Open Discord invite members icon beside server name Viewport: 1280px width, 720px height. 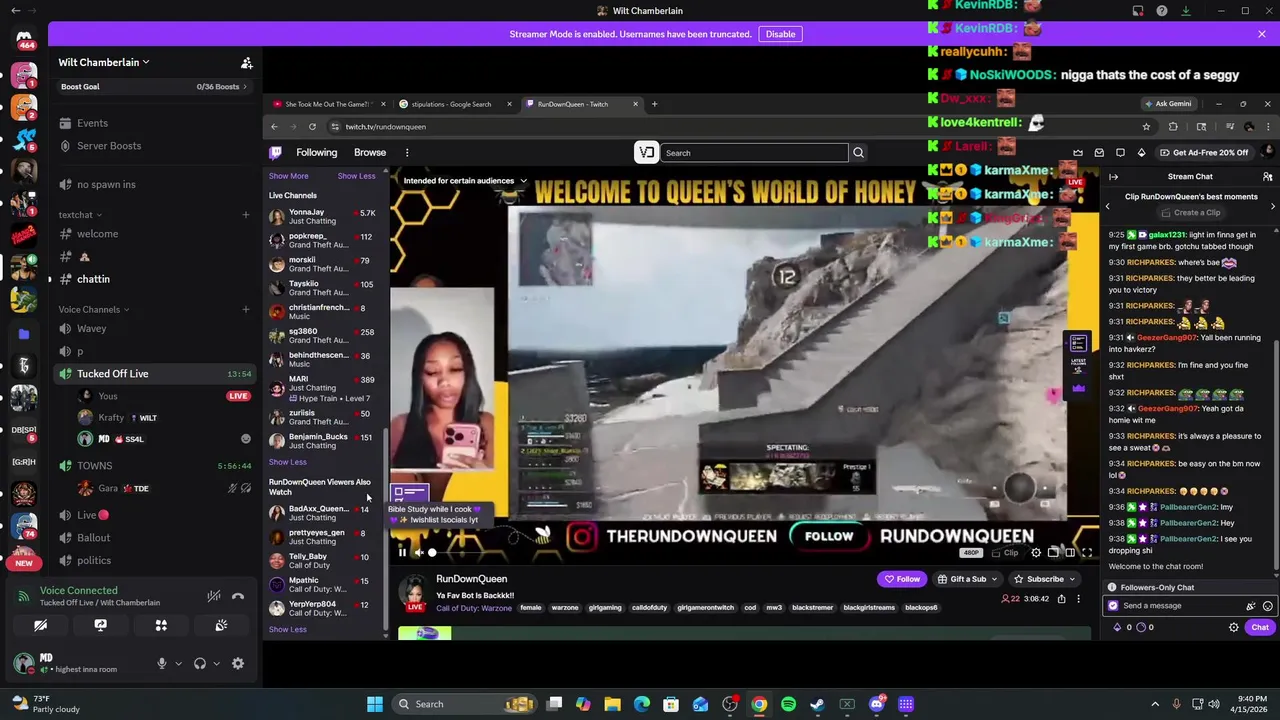coord(247,63)
